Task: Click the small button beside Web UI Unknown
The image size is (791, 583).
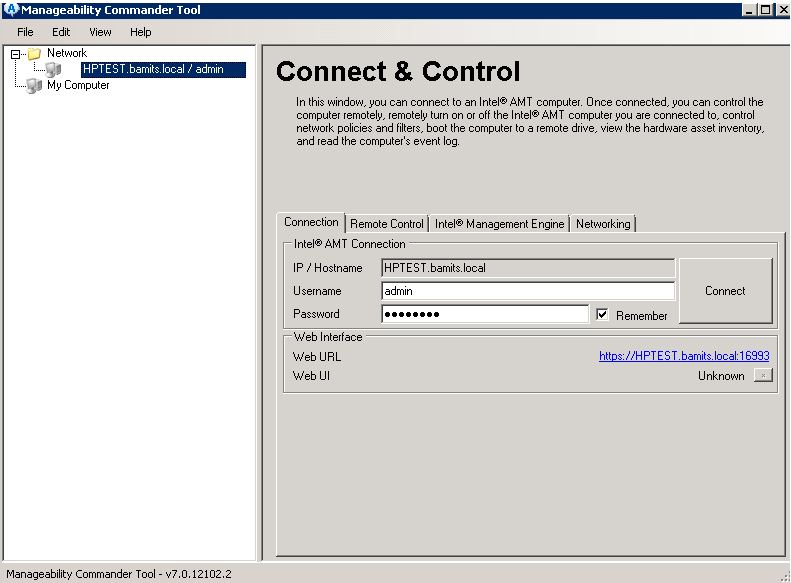Action: point(763,375)
